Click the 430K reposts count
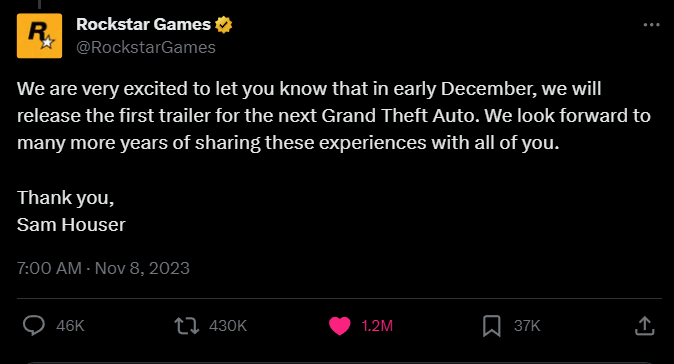 coord(228,326)
